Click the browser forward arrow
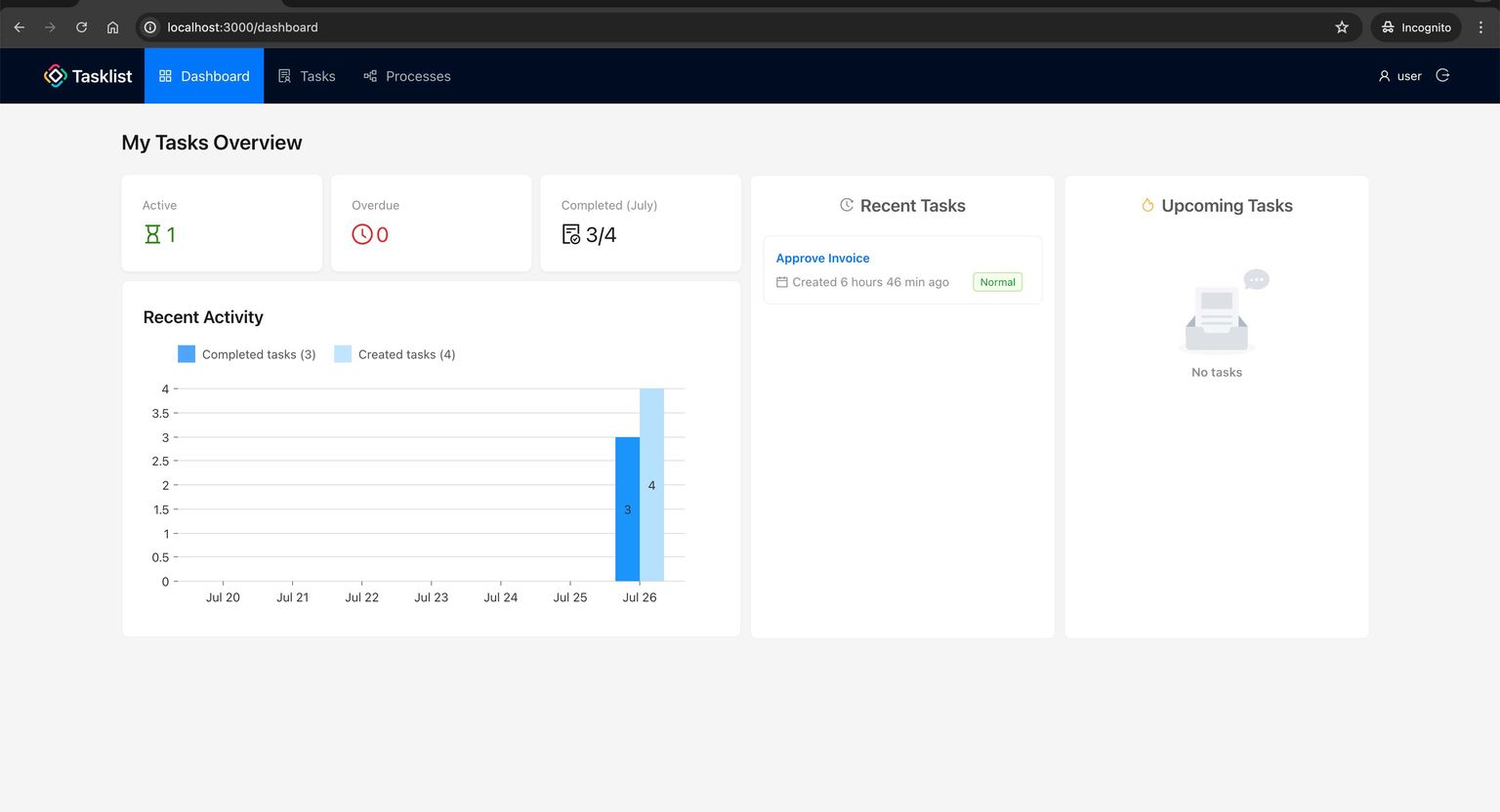The image size is (1500, 812). (50, 27)
